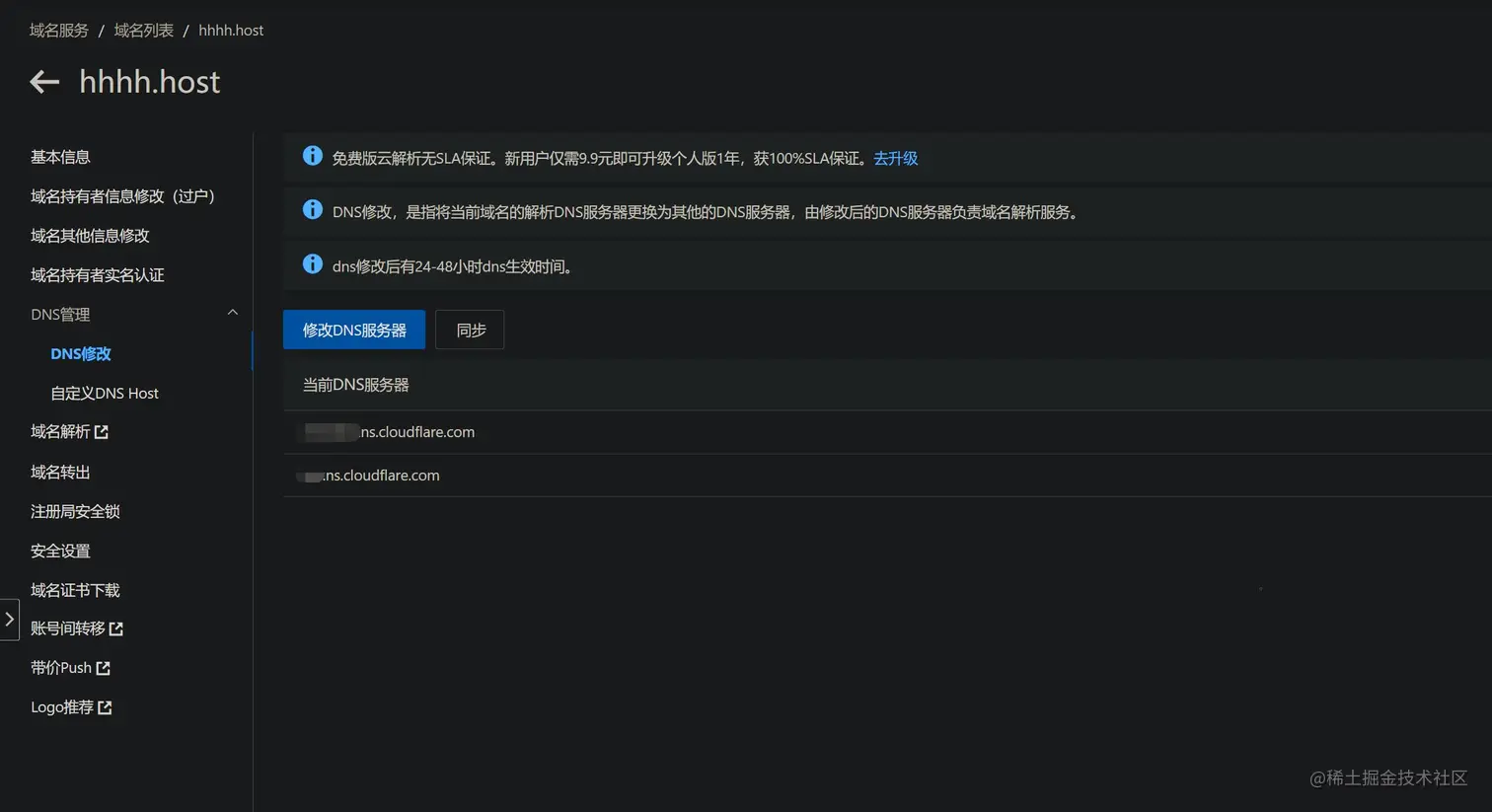
Task: Collapse the DNS管理 menu chevron
Action: (x=233, y=313)
